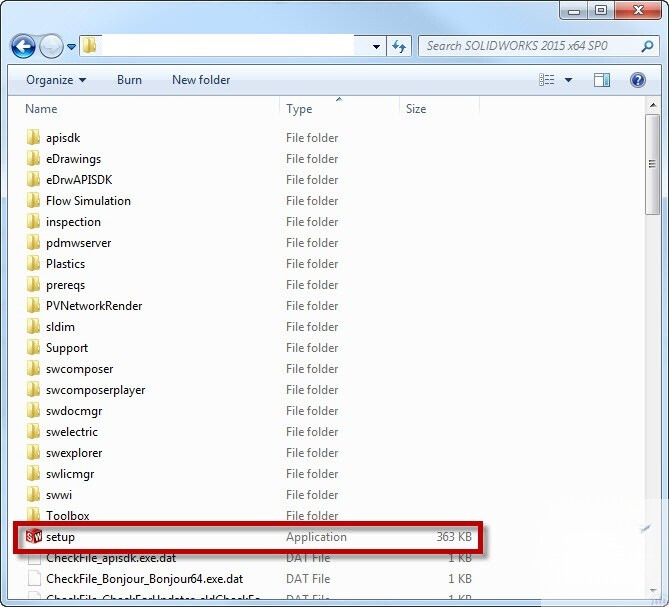Select the swelectric folder name

[x=72, y=432]
